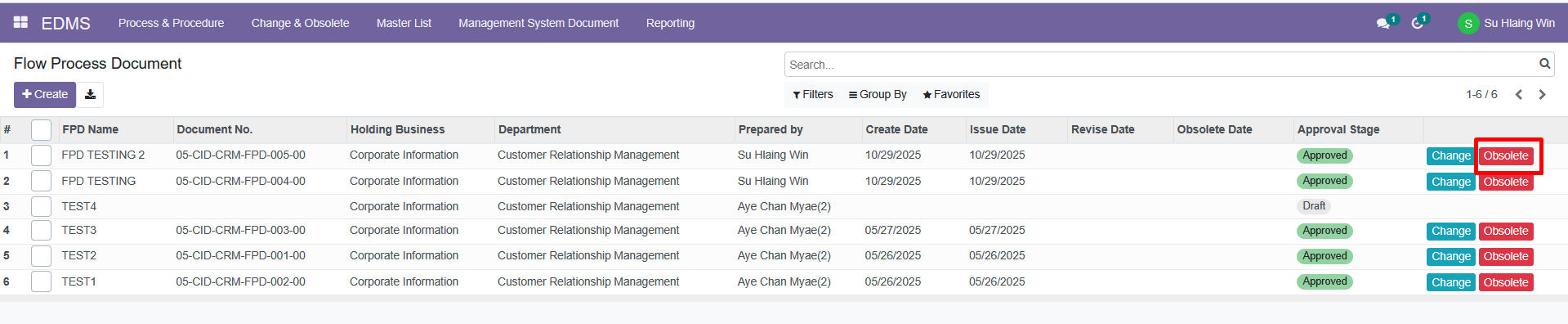Check the box for FPD TESTING 2 row

(x=41, y=155)
